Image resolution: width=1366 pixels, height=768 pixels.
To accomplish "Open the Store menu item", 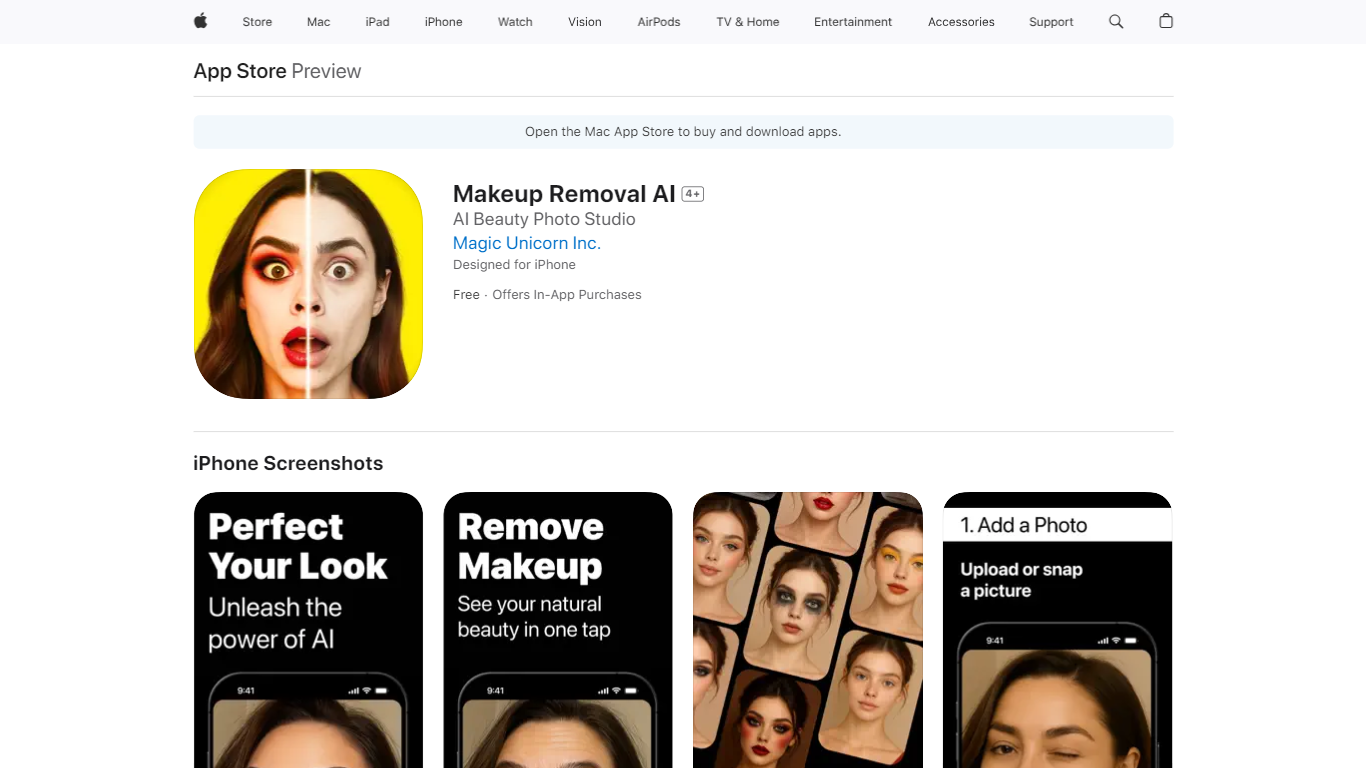I will (x=257, y=22).
